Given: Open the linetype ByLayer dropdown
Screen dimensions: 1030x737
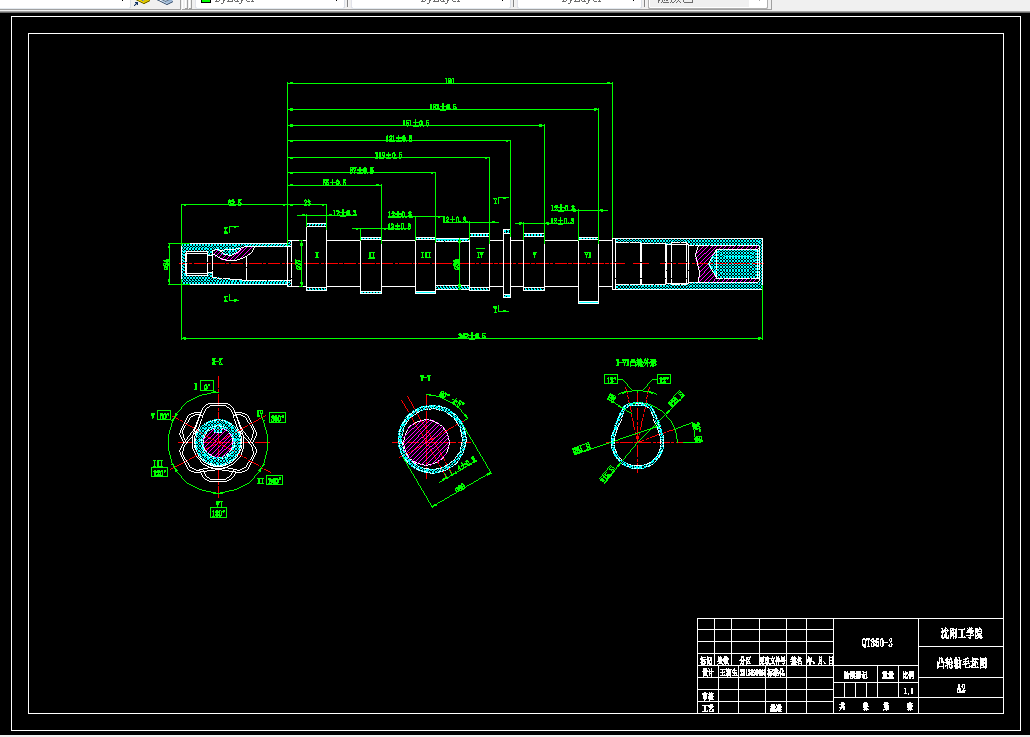Looking at the screenshot, I should pyautogui.click(x=431, y=2).
